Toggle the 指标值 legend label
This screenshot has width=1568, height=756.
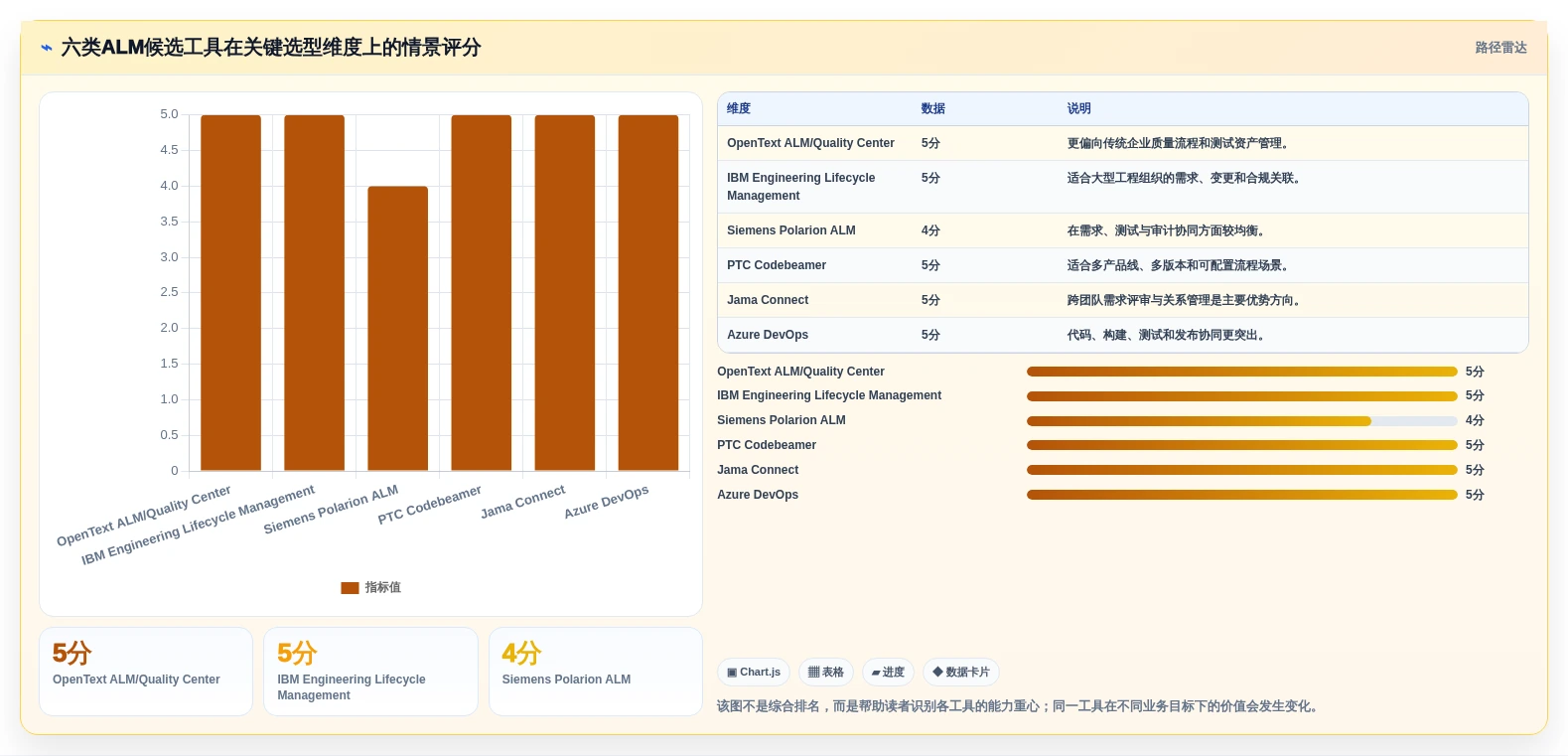point(383,588)
